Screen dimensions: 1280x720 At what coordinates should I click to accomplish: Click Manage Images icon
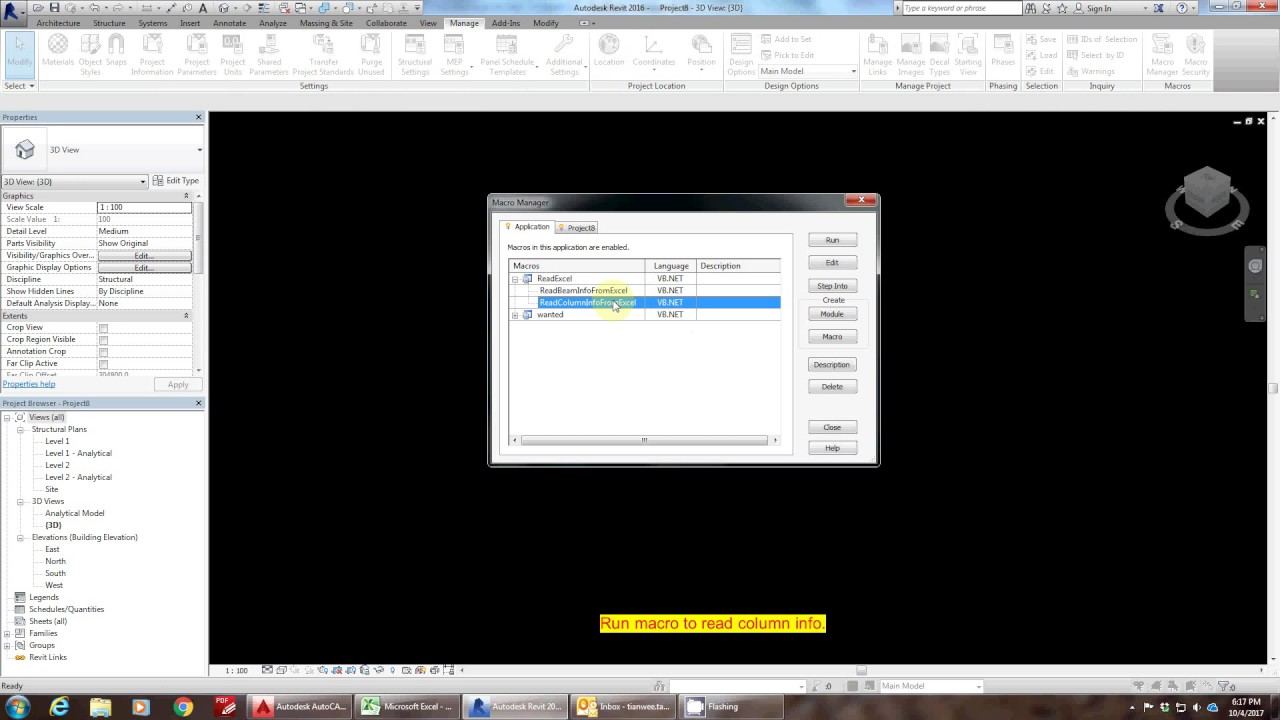click(911, 53)
